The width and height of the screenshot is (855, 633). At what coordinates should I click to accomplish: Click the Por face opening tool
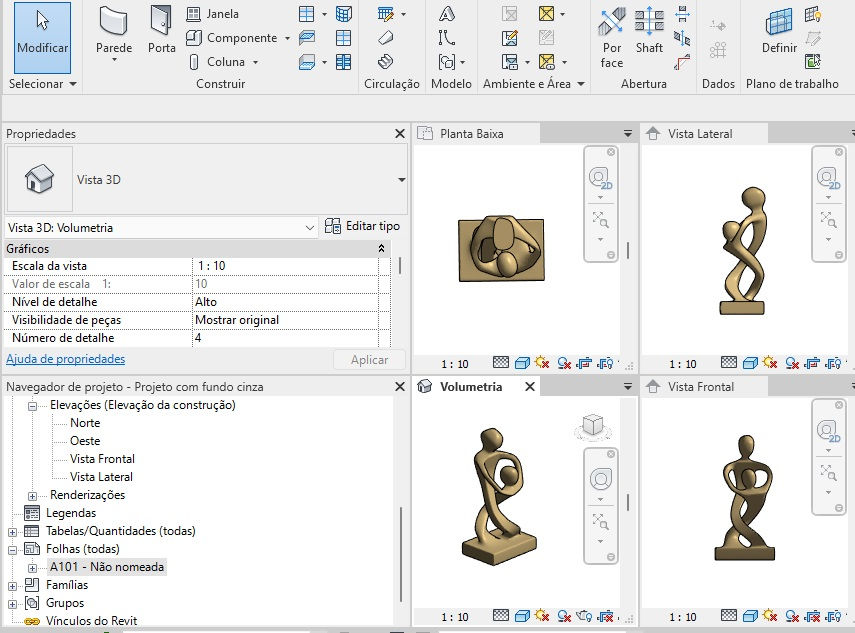[611, 37]
